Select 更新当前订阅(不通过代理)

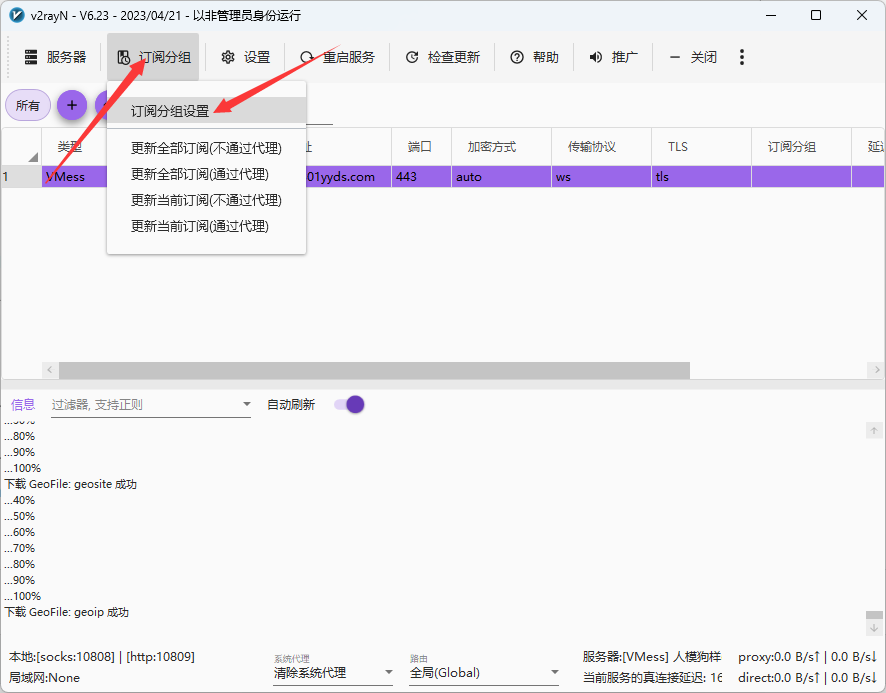pyautogui.click(x=206, y=200)
